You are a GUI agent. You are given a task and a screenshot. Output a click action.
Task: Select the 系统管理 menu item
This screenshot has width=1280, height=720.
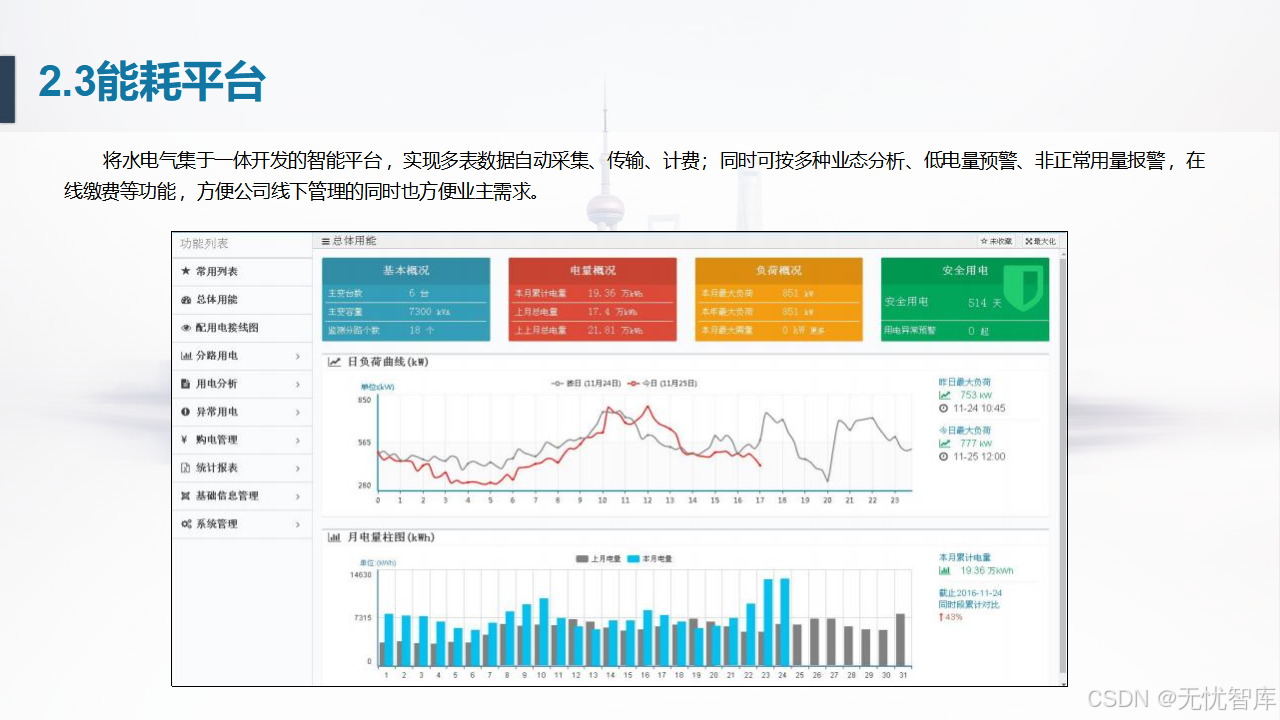(242, 524)
